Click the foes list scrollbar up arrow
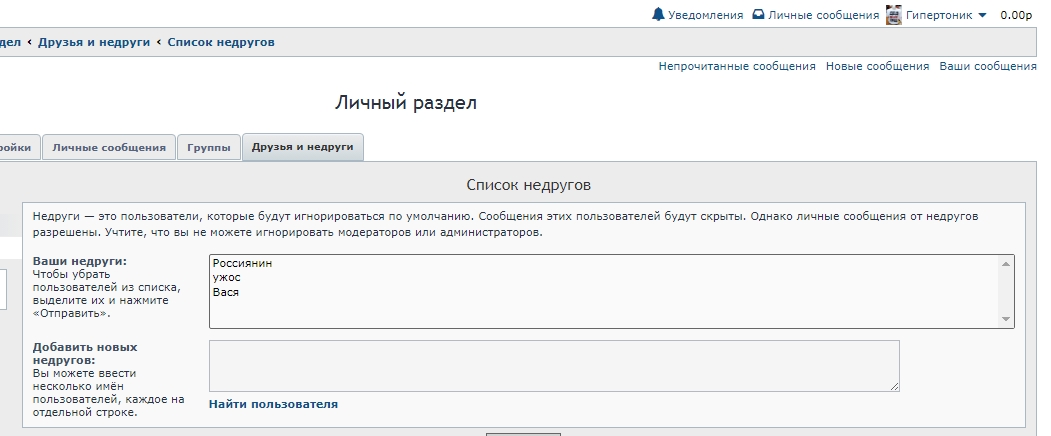The height and width of the screenshot is (436, 1051). tap(1005, 264)
